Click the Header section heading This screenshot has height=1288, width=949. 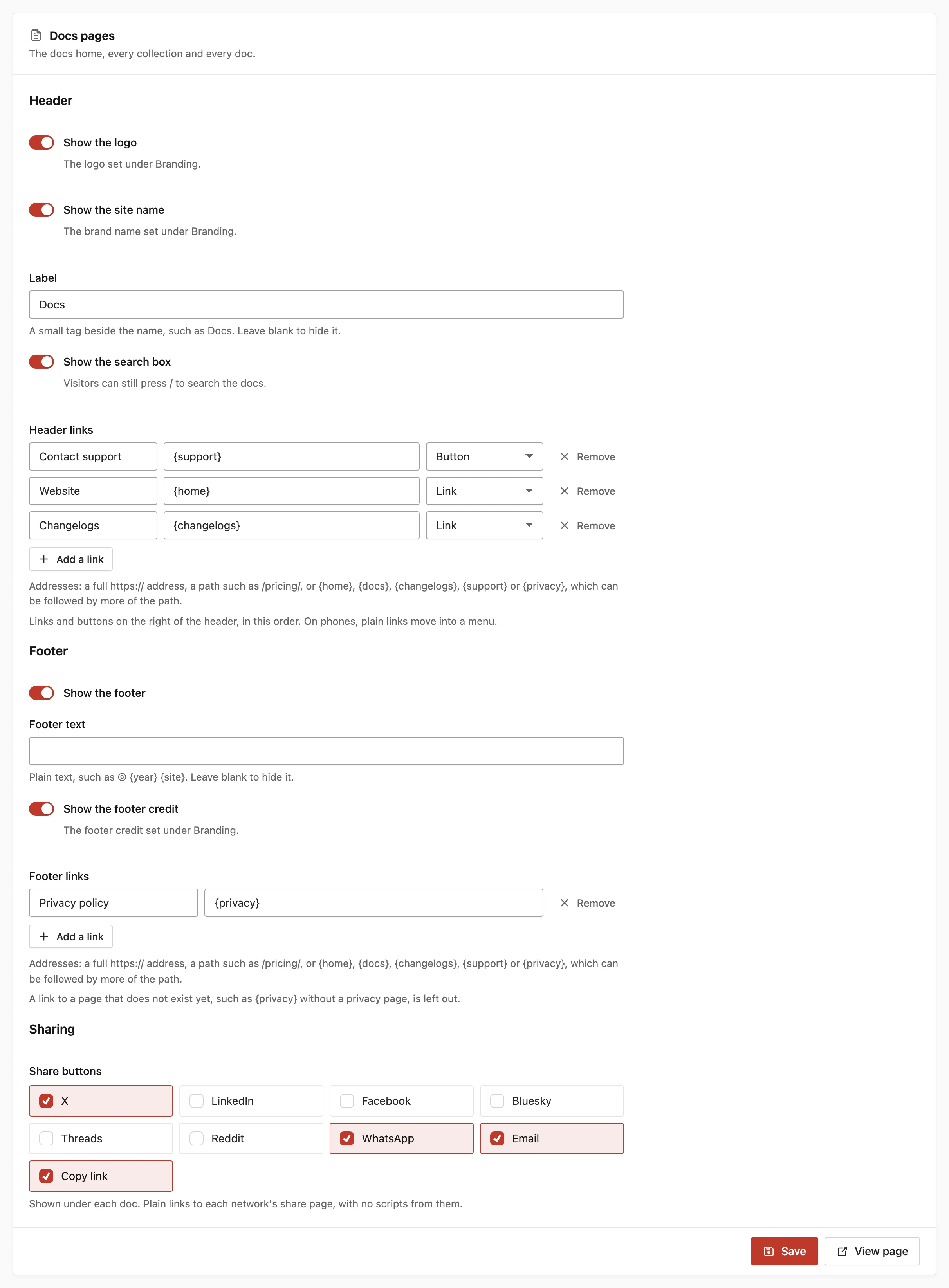coord(51,101)
